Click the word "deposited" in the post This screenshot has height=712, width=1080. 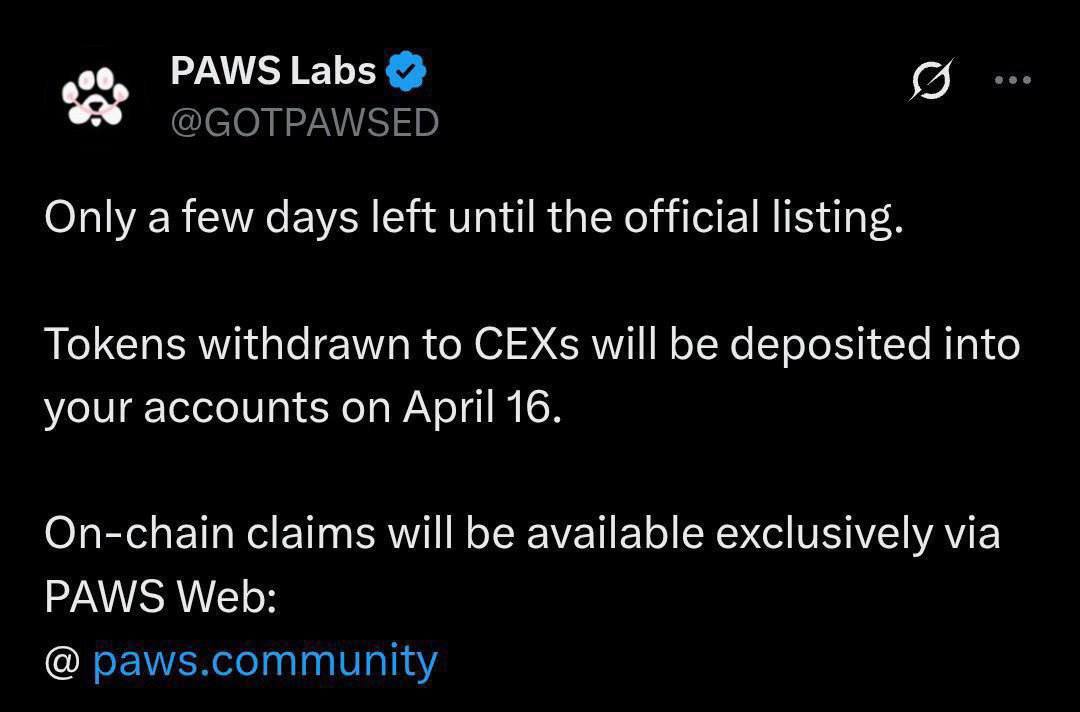pyautogui.click(x=830, y=345)
